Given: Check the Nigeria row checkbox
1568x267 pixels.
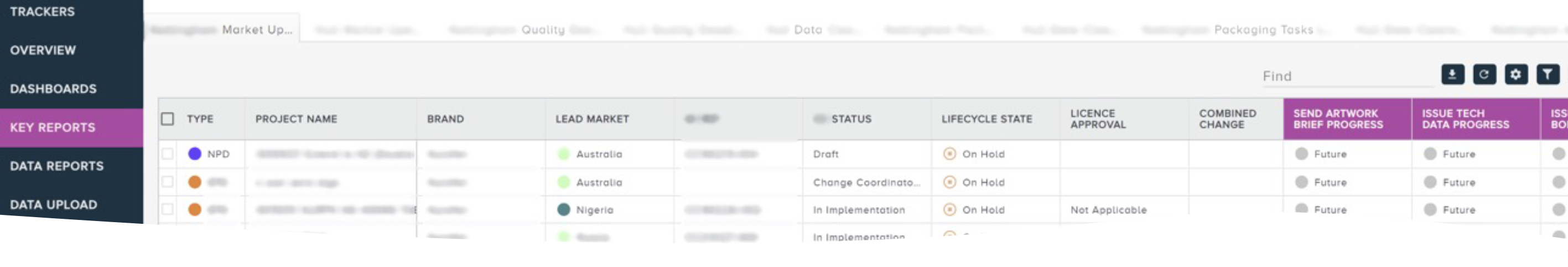Looking at the screenshot, I should coord(168,210).
